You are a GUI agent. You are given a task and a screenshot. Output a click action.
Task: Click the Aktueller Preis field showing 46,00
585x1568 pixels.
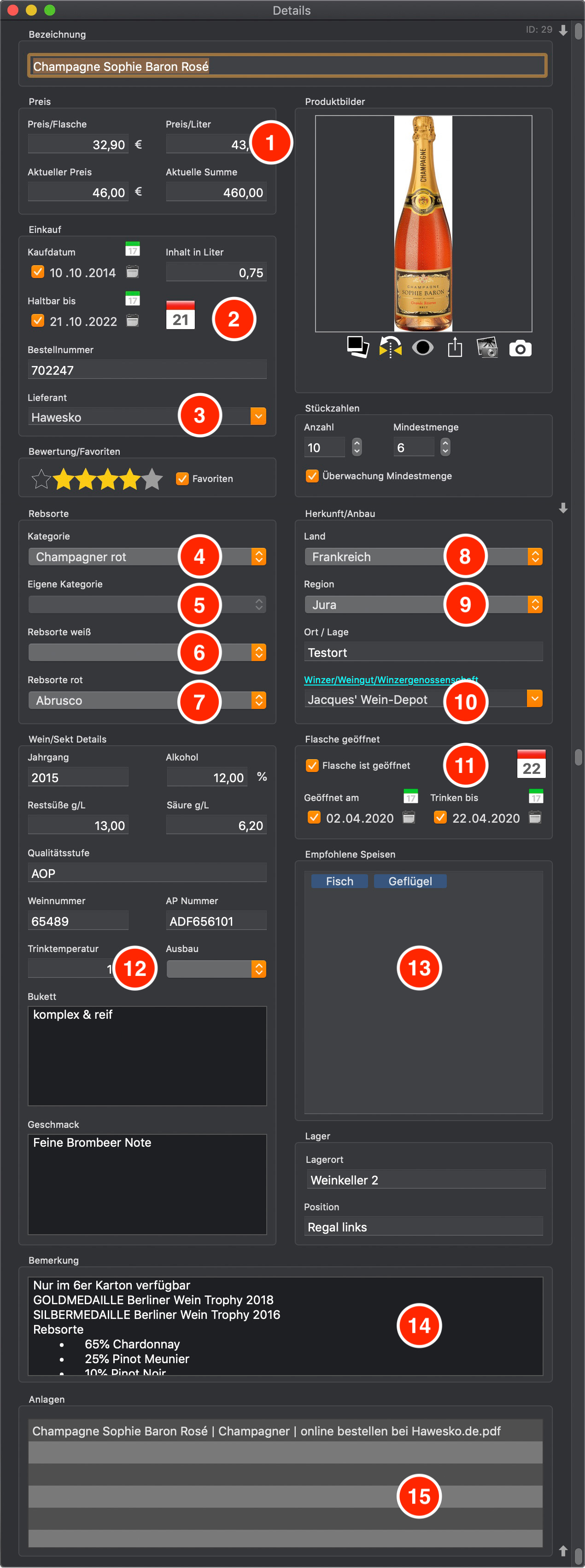tap(78, 192)
